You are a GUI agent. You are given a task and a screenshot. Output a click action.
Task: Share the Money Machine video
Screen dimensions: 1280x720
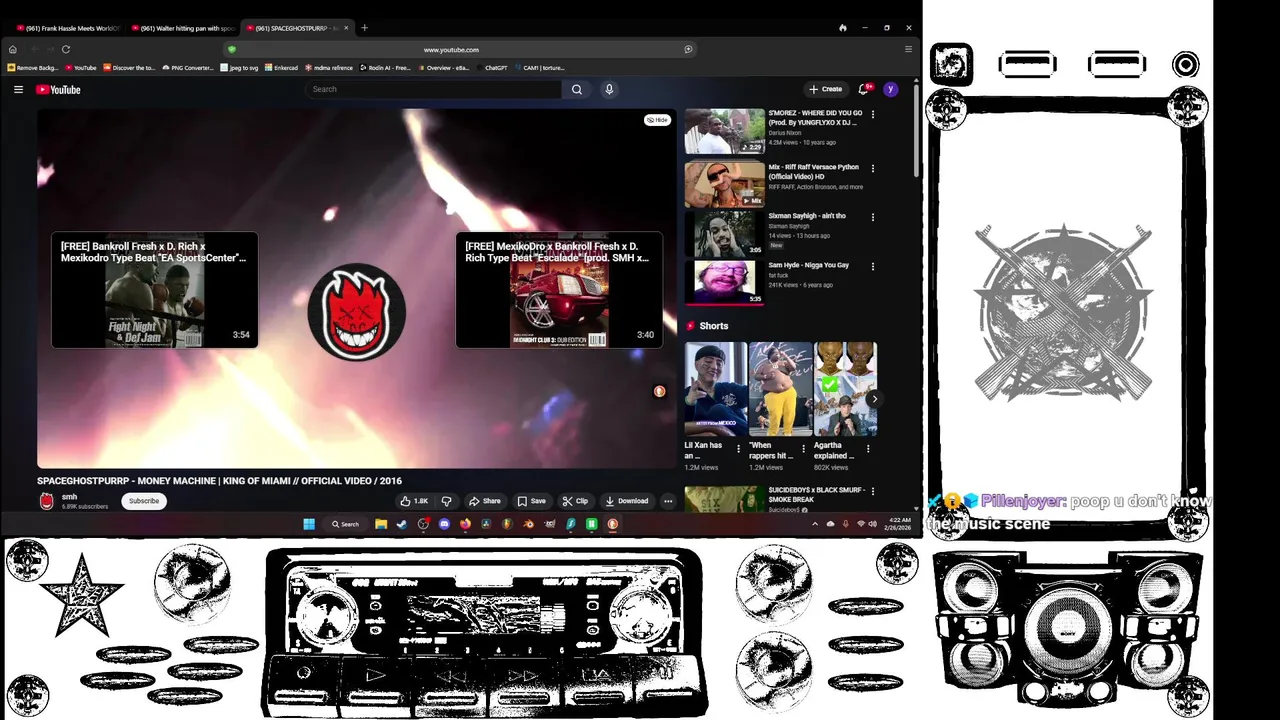485,501
